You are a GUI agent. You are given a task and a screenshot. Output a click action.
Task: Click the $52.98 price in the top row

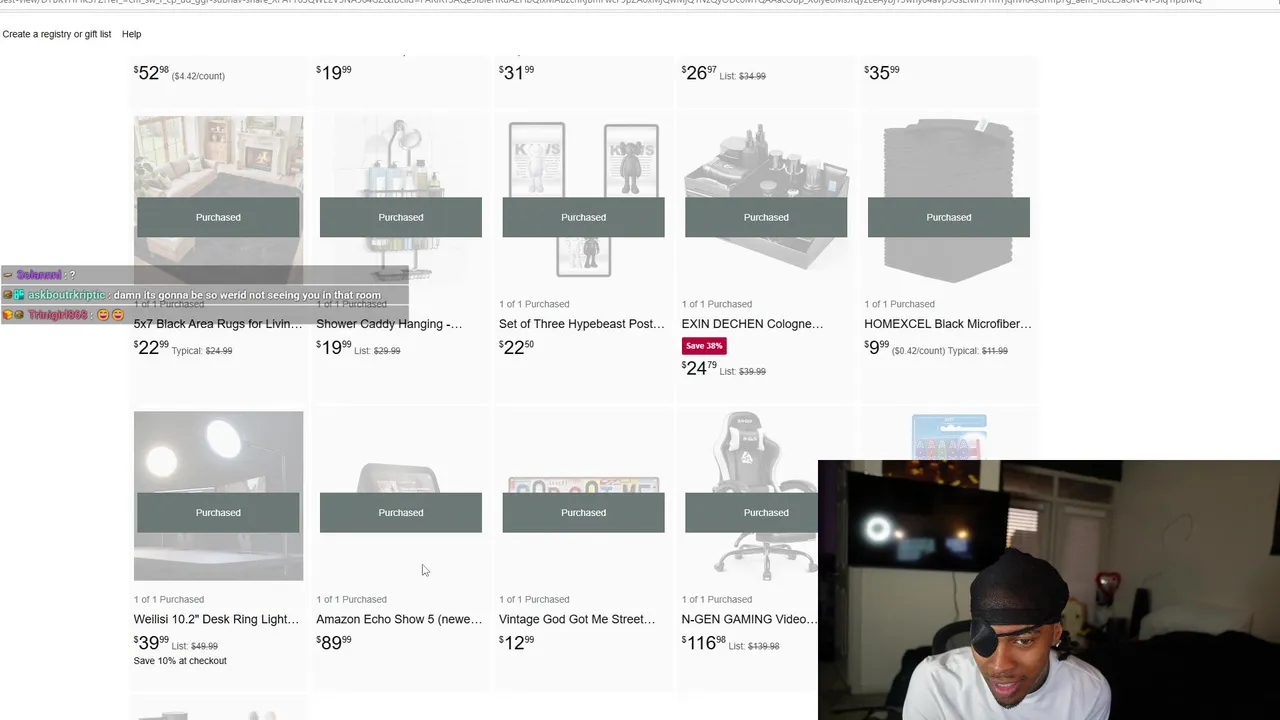tap(151, 72)
